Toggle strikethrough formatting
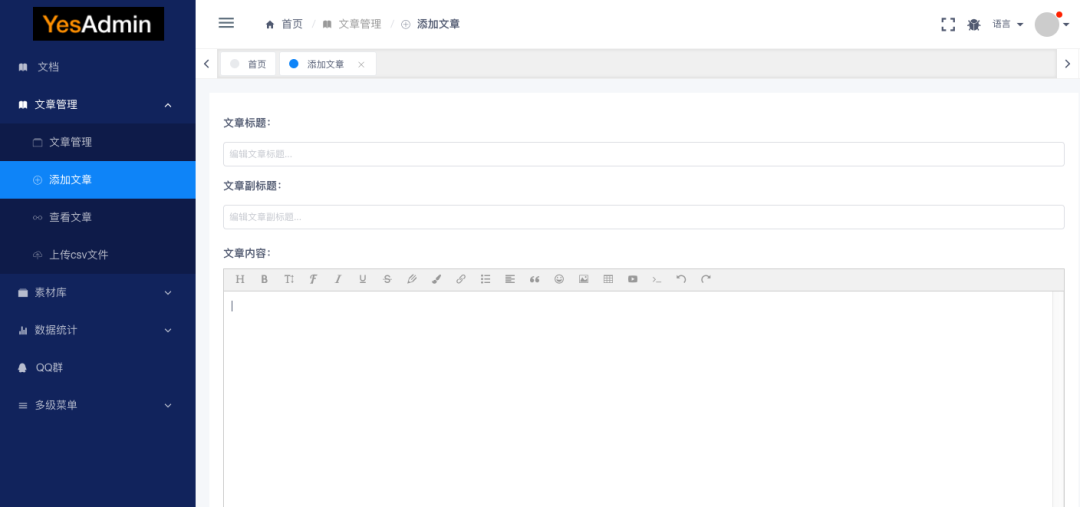Viewport: 1080px width, 507px height. (x=387, y=279)
